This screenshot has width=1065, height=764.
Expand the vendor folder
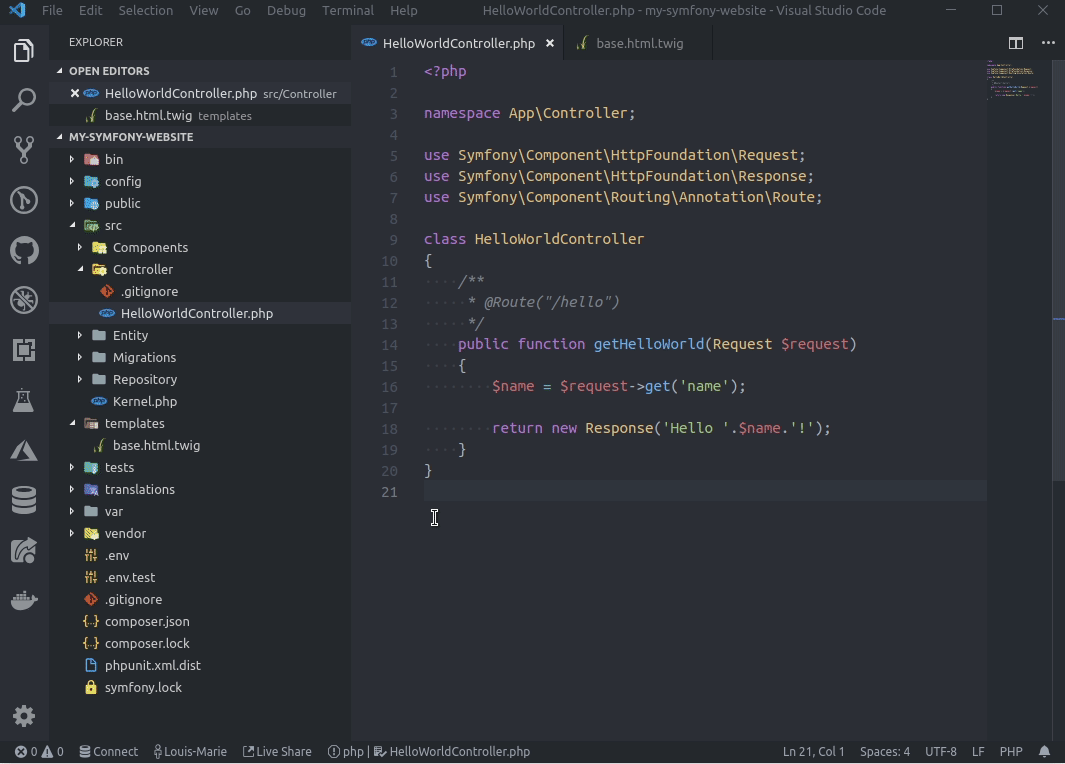[71, 533]
